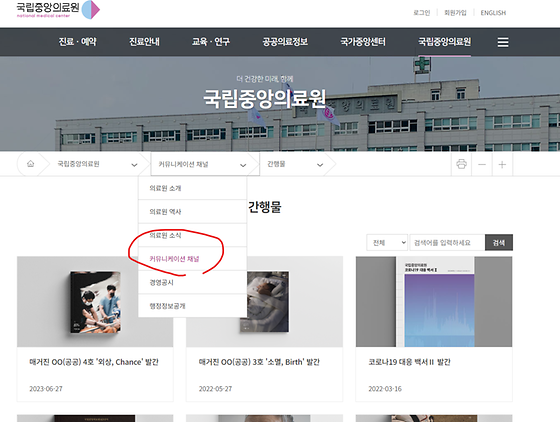Viewport: 560px width, 422px height.
Task: Open title link 매거진 OO(공공) 4호 발간
Action: click(x=94, y=362)
